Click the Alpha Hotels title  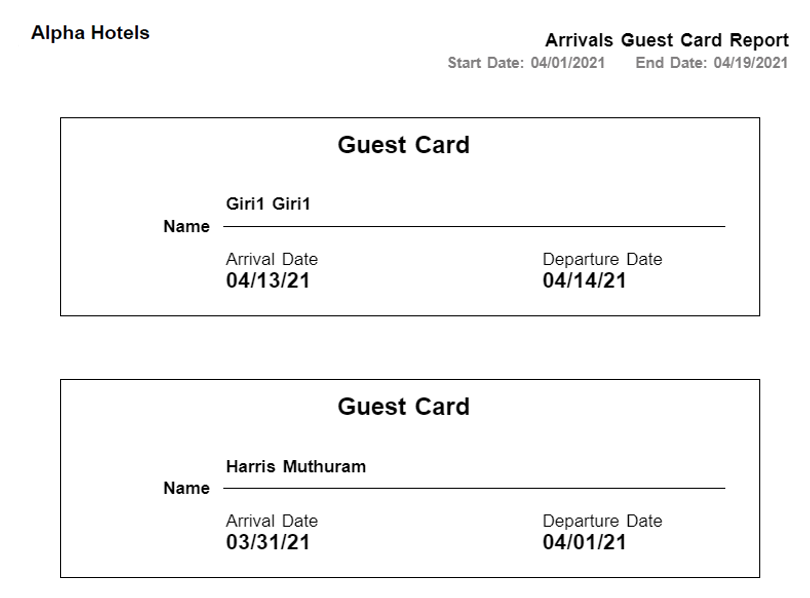tap(90, 33)
